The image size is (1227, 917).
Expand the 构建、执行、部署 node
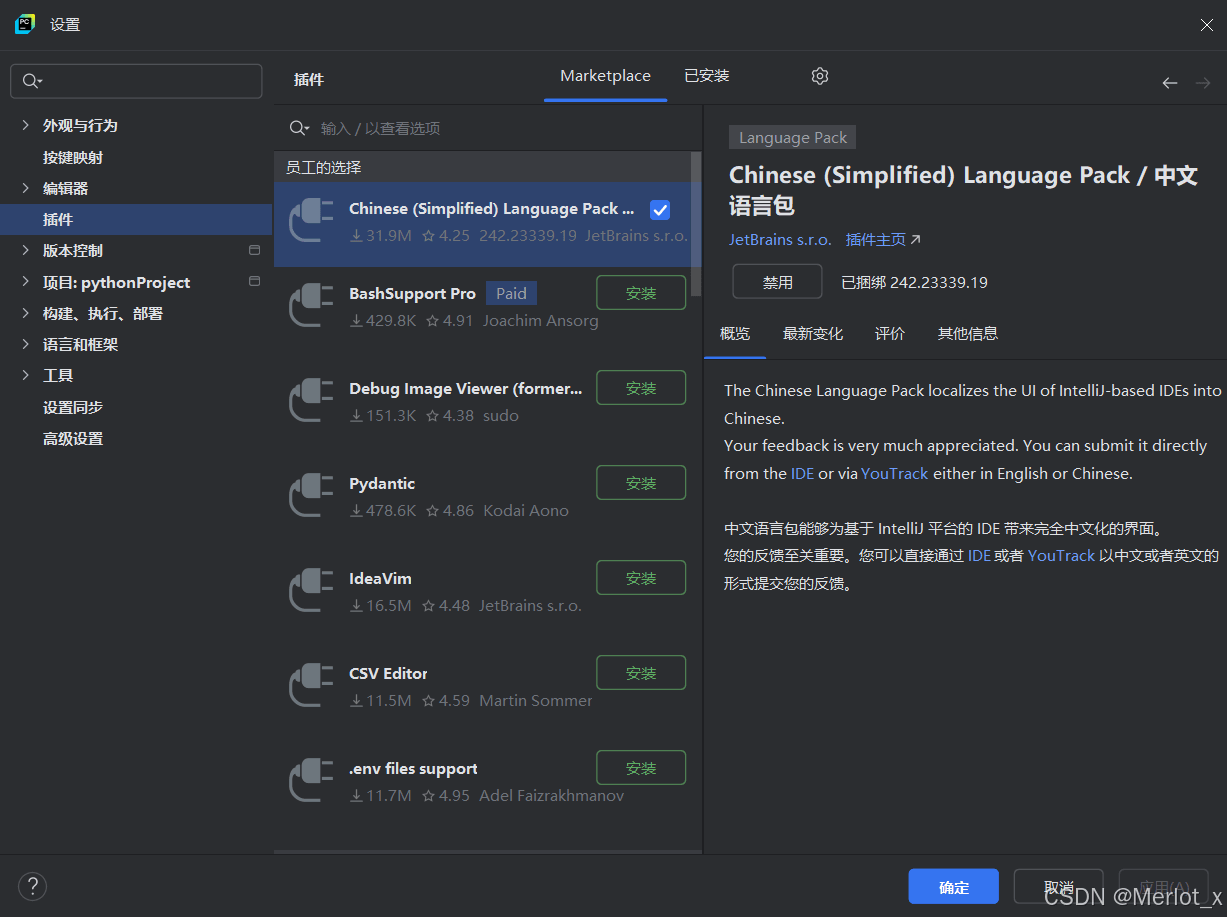26,313
